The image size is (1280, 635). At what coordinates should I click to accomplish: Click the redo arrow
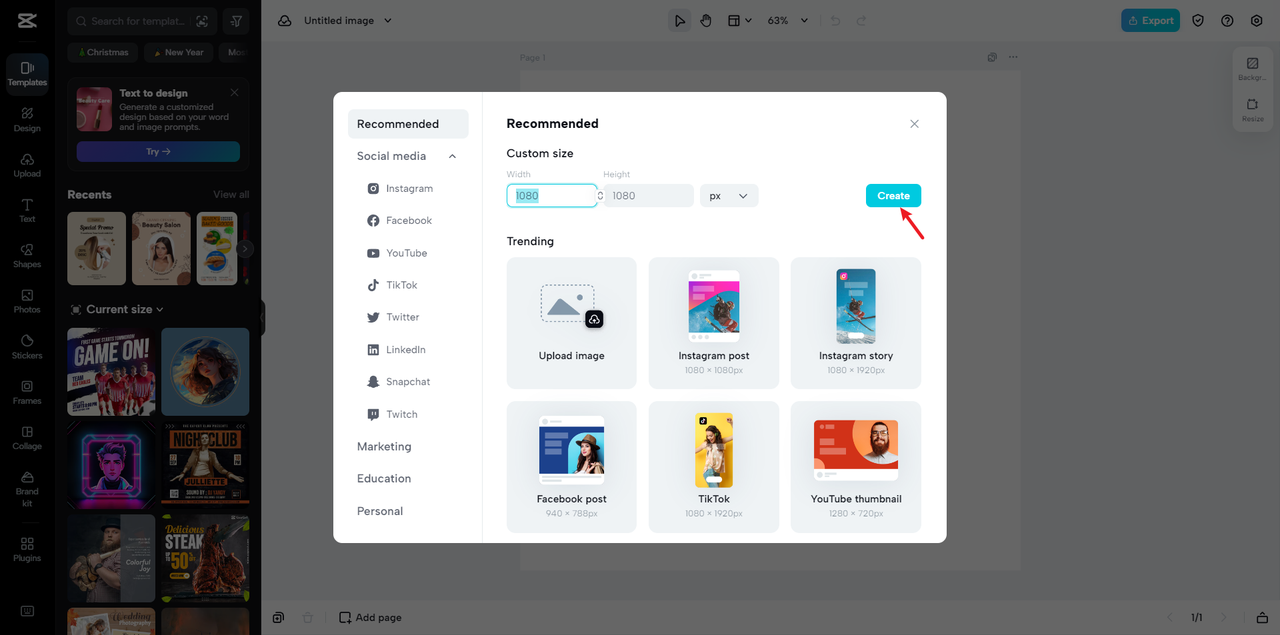click(861, 20)
